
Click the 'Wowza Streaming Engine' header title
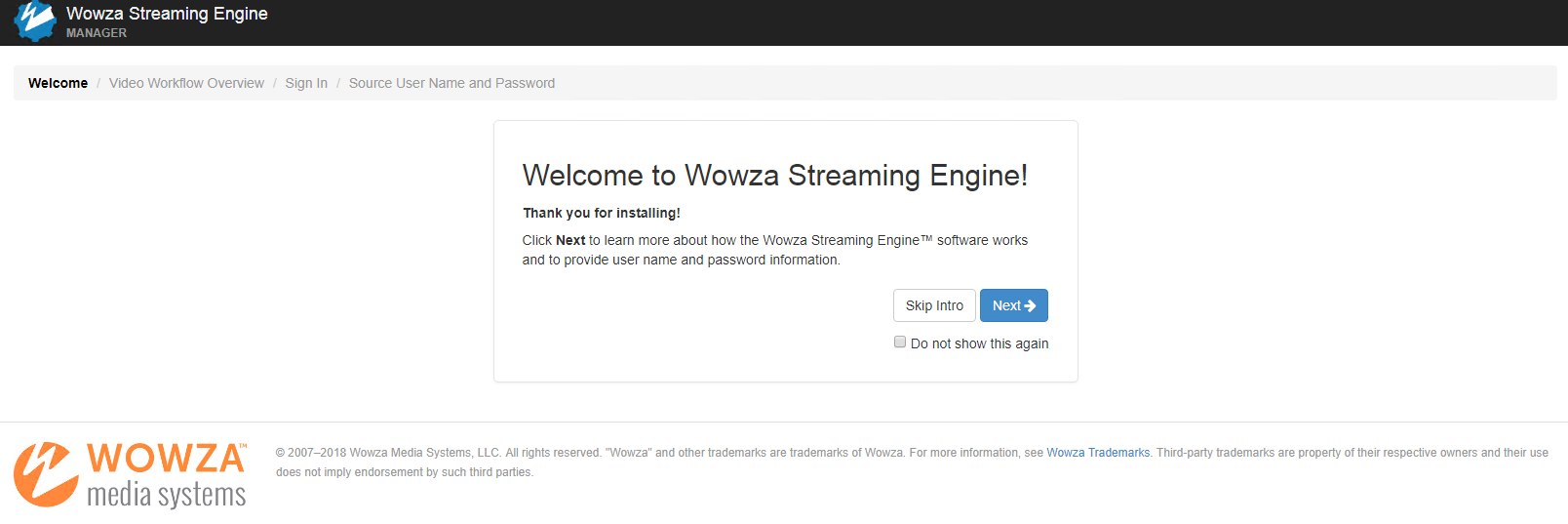point(167,14)
